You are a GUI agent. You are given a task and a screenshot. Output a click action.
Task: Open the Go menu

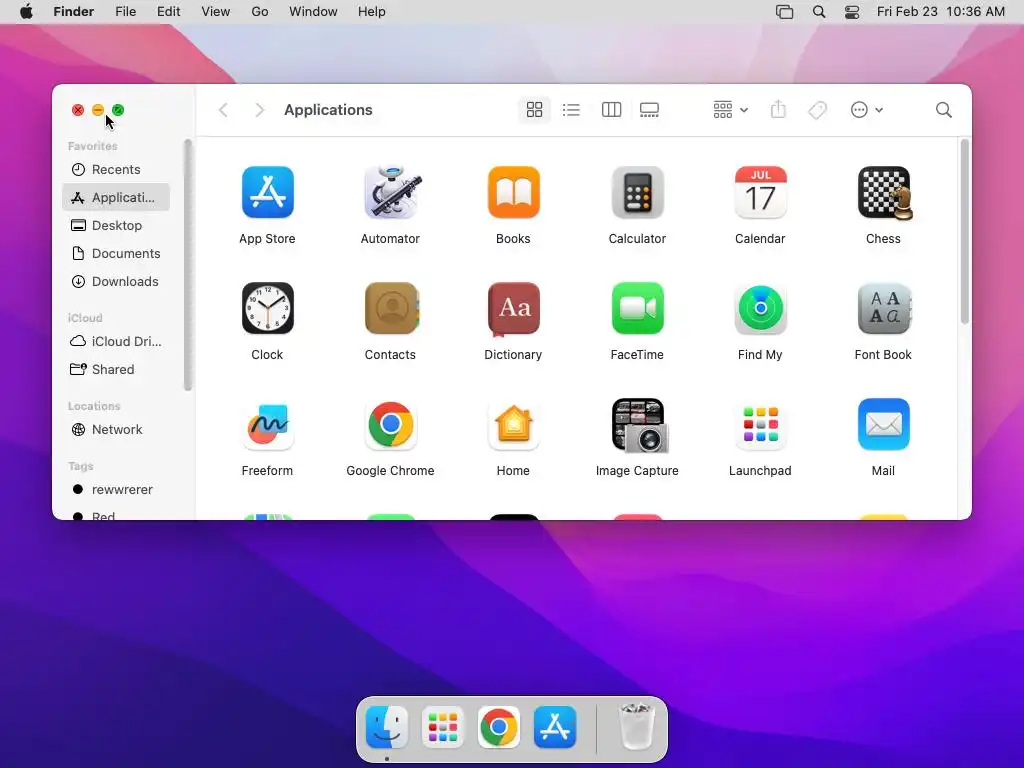(x=260, y=12)
